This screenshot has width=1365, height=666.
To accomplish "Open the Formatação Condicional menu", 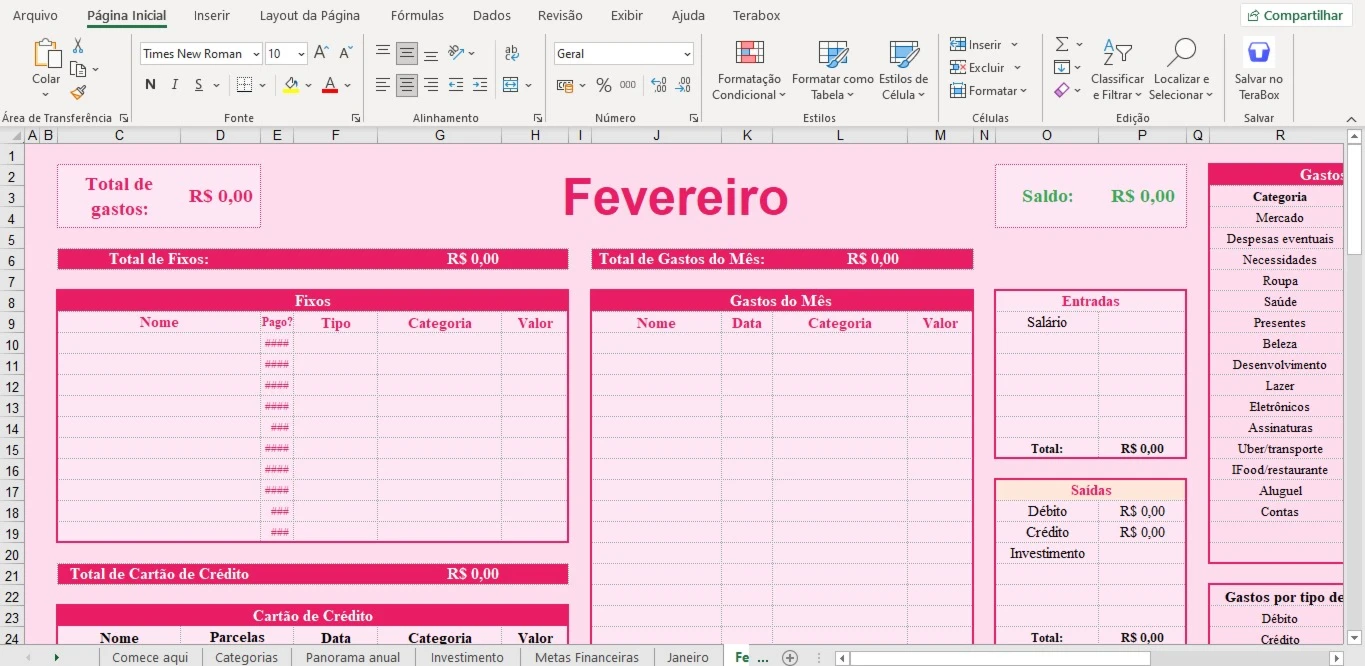I will coord(748,68).
